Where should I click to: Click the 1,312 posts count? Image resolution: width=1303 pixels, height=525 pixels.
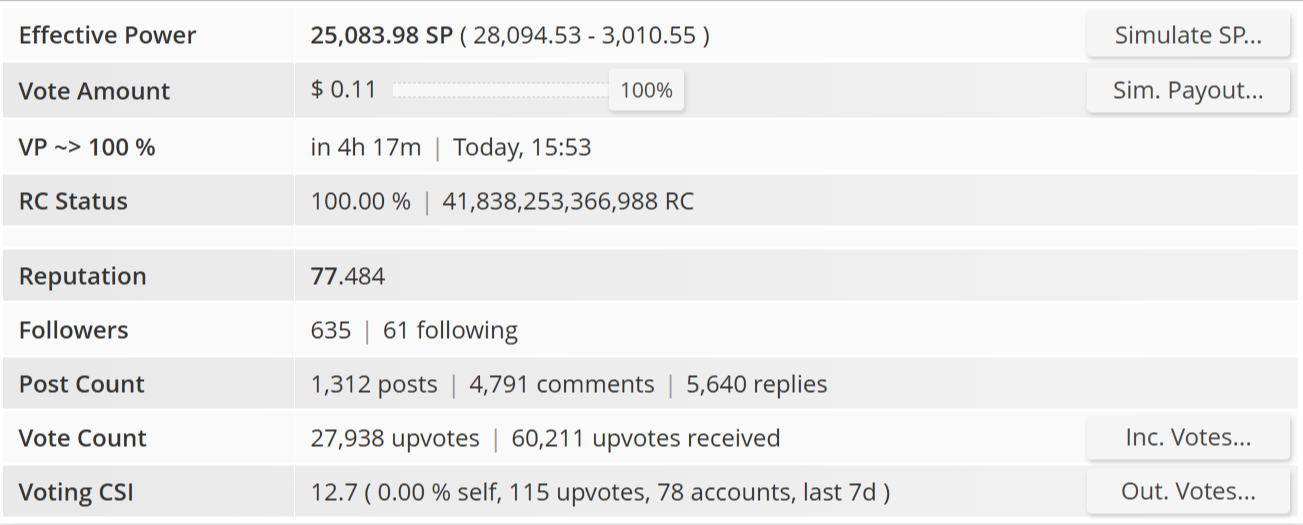(x=374, y=385)
